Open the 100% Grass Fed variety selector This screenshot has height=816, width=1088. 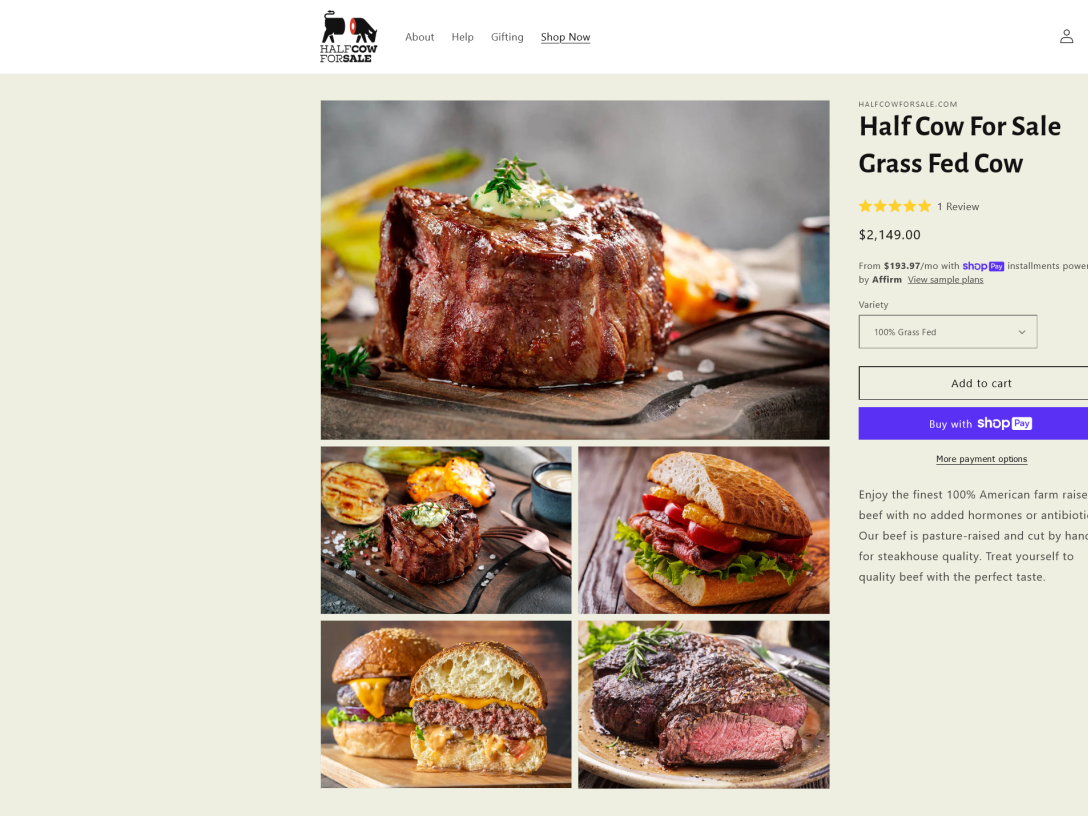pos(948,332)
